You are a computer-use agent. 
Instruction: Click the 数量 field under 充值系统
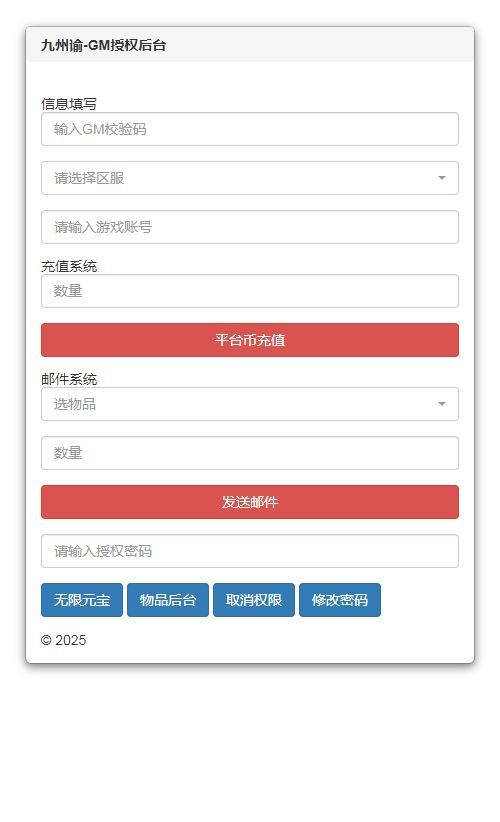(249, 291)
